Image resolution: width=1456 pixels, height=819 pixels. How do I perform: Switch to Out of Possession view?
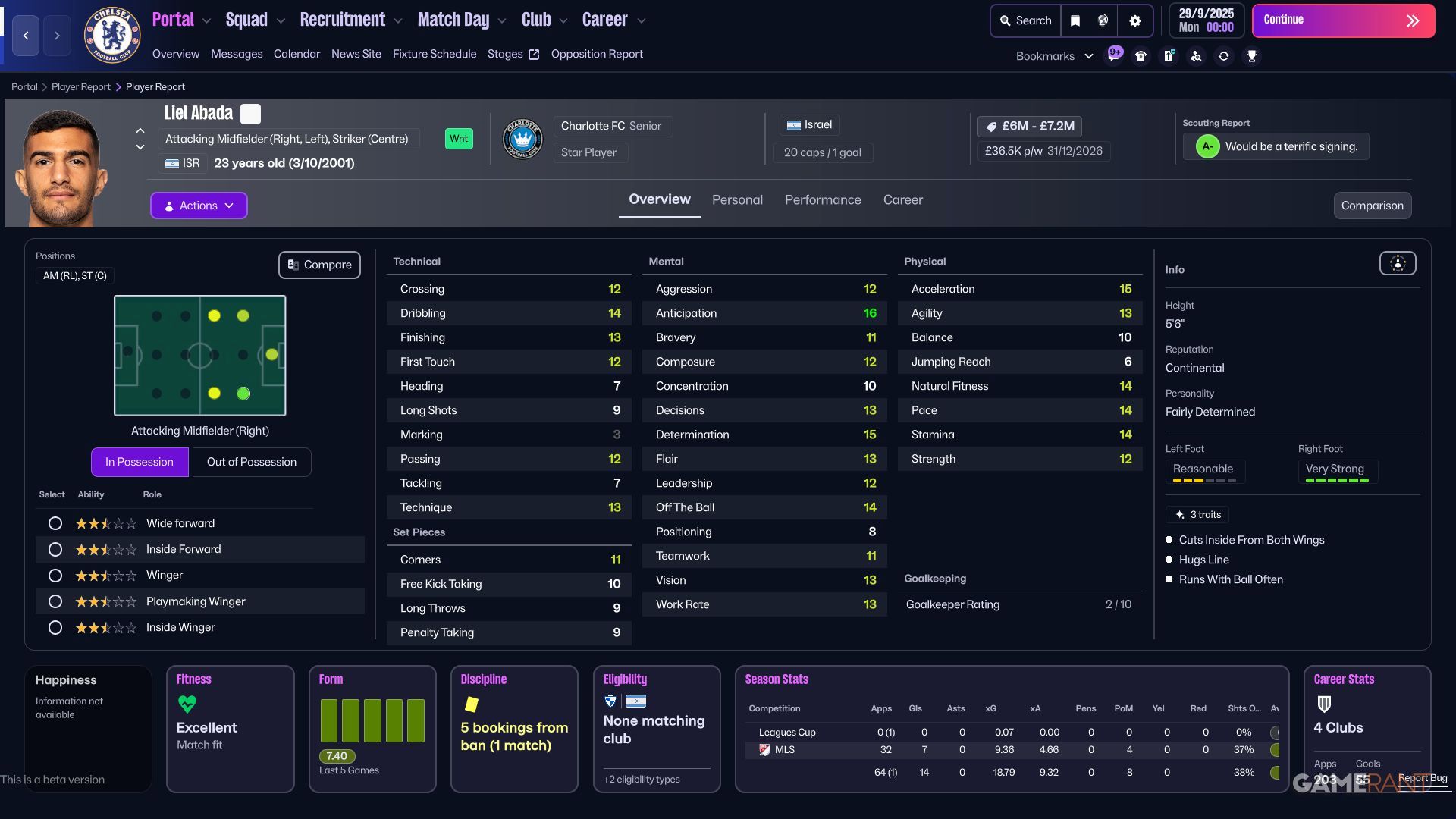click(251, 462)
